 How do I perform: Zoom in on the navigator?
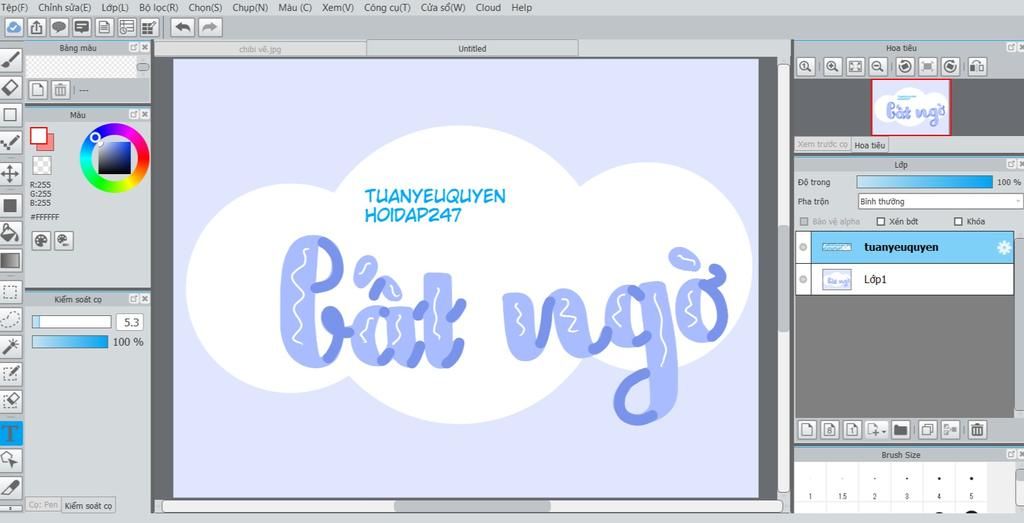(x=832, y=66)
